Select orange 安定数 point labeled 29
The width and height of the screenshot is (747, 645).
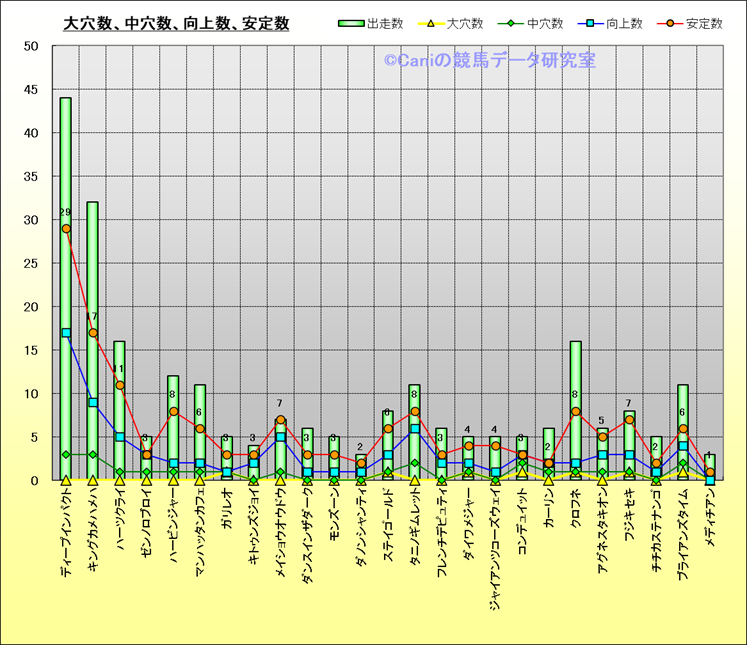(66, 228)
